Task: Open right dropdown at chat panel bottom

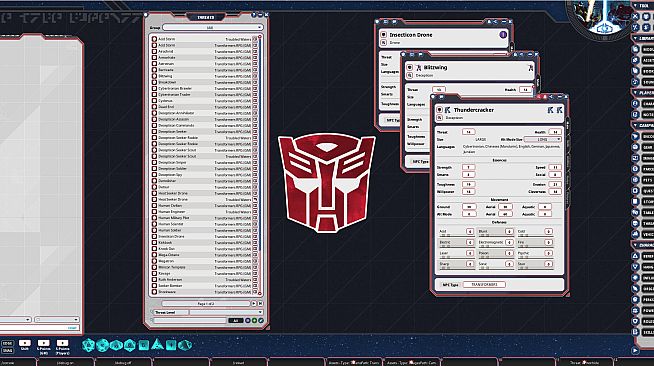Action: [x=56, y=319]
